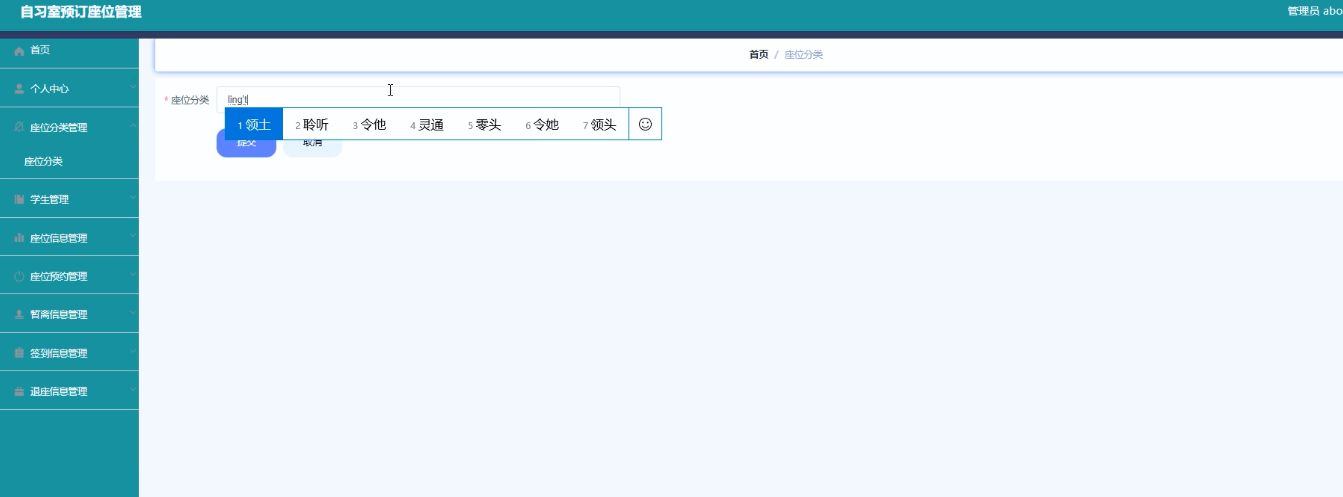Choose IME candidate 5 零头
This screenshot has width=1343, height=497.
[485, 124]
